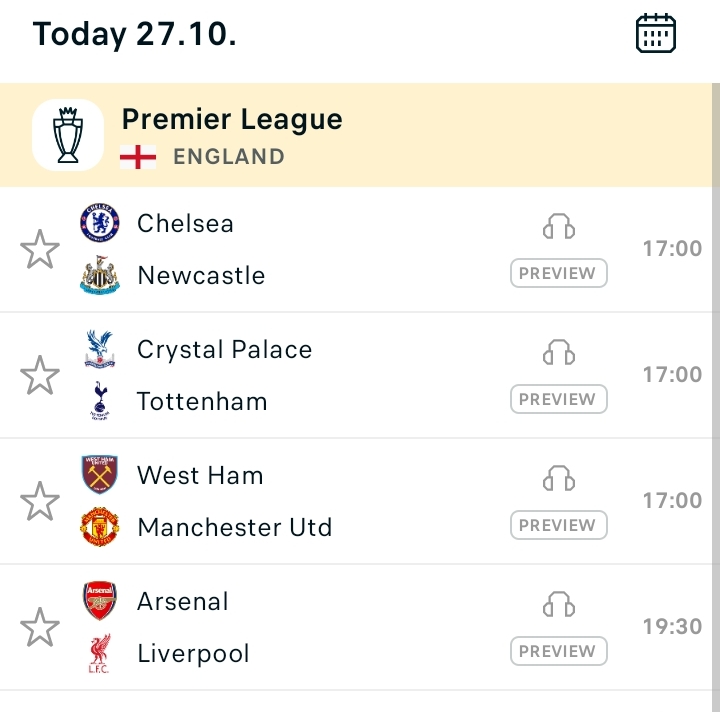Click the Newcastle club crest
720x712 pixels.
point(100,275)
